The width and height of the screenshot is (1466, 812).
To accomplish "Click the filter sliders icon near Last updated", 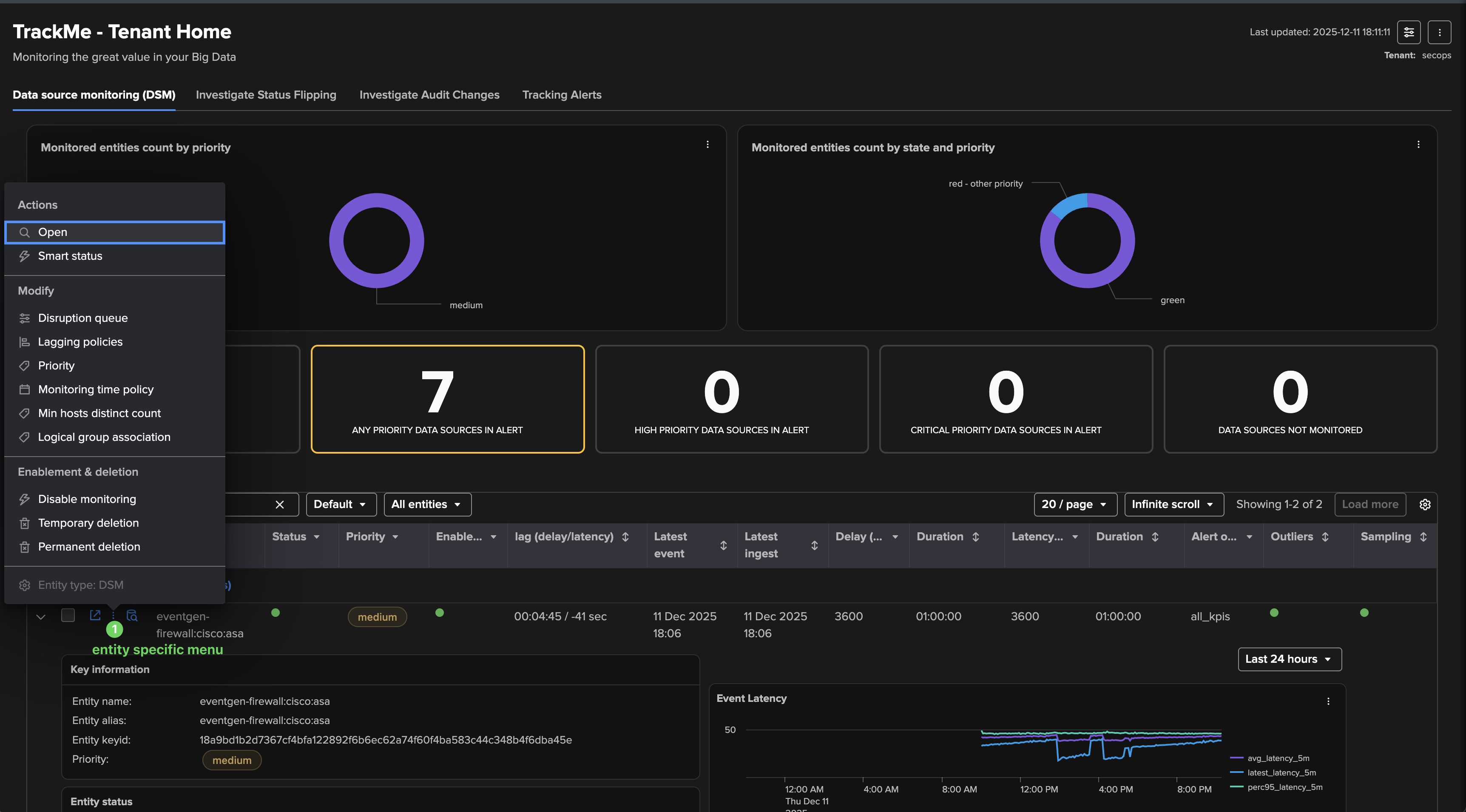I will [x=1409, y=32].
